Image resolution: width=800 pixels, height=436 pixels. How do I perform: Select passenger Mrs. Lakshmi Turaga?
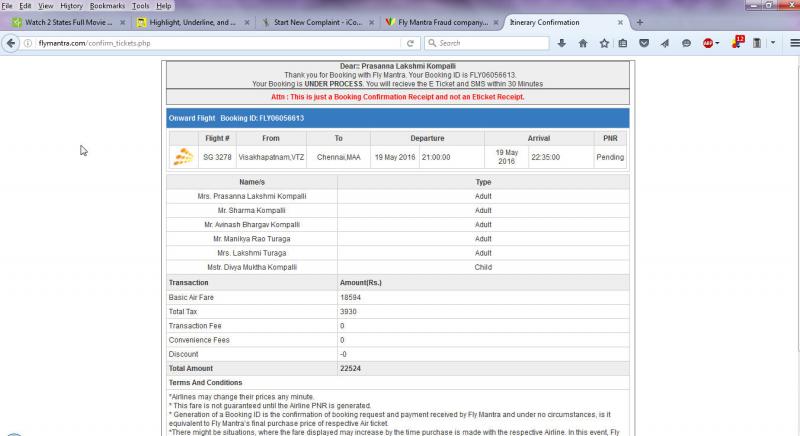pyautogui.click(x=252, y=253)
